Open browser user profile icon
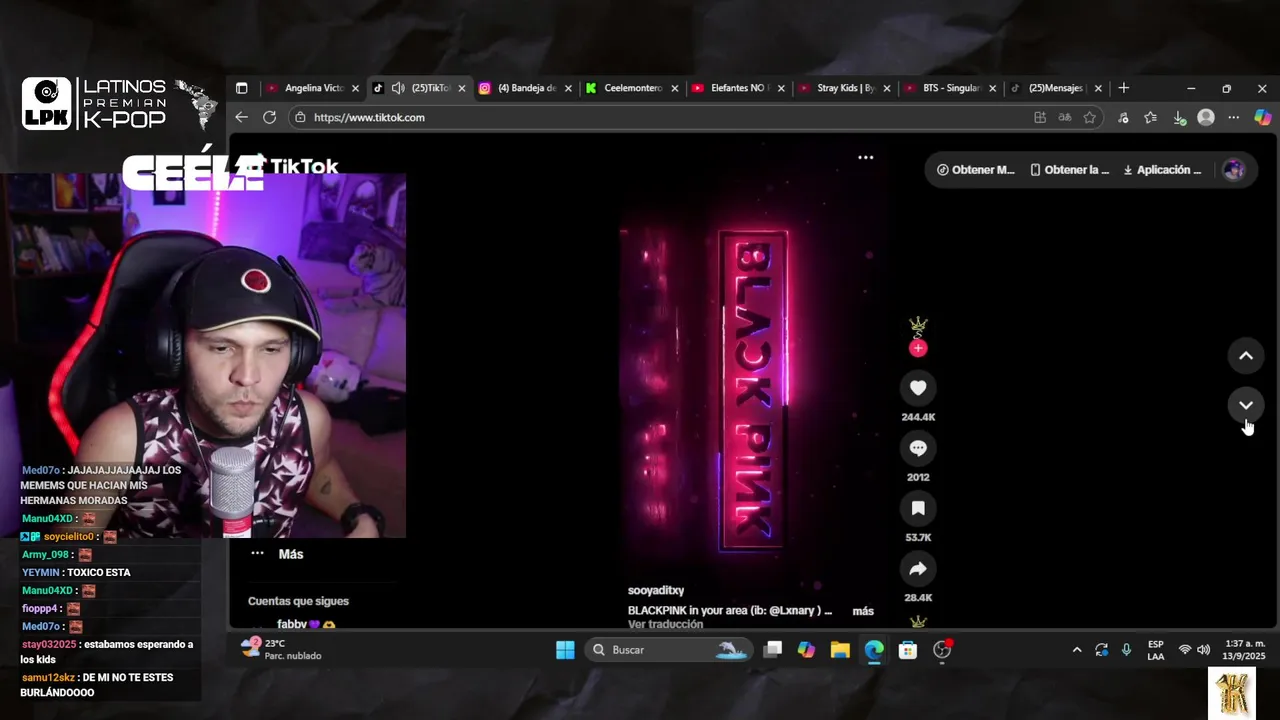The width and height of the screenshot is (1280, 720). point(1206,117)
